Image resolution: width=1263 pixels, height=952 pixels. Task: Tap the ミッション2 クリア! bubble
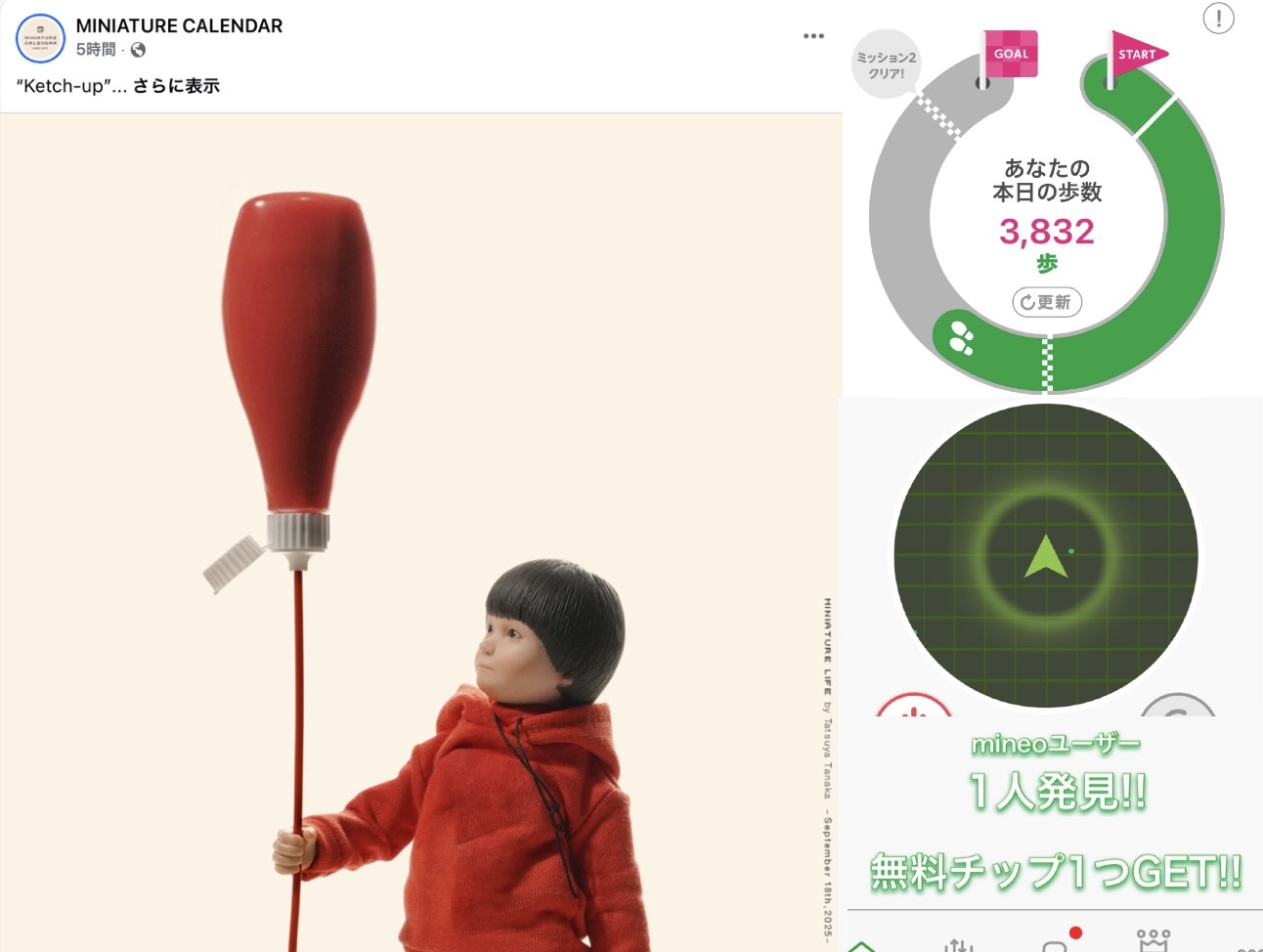pos(886,65)
